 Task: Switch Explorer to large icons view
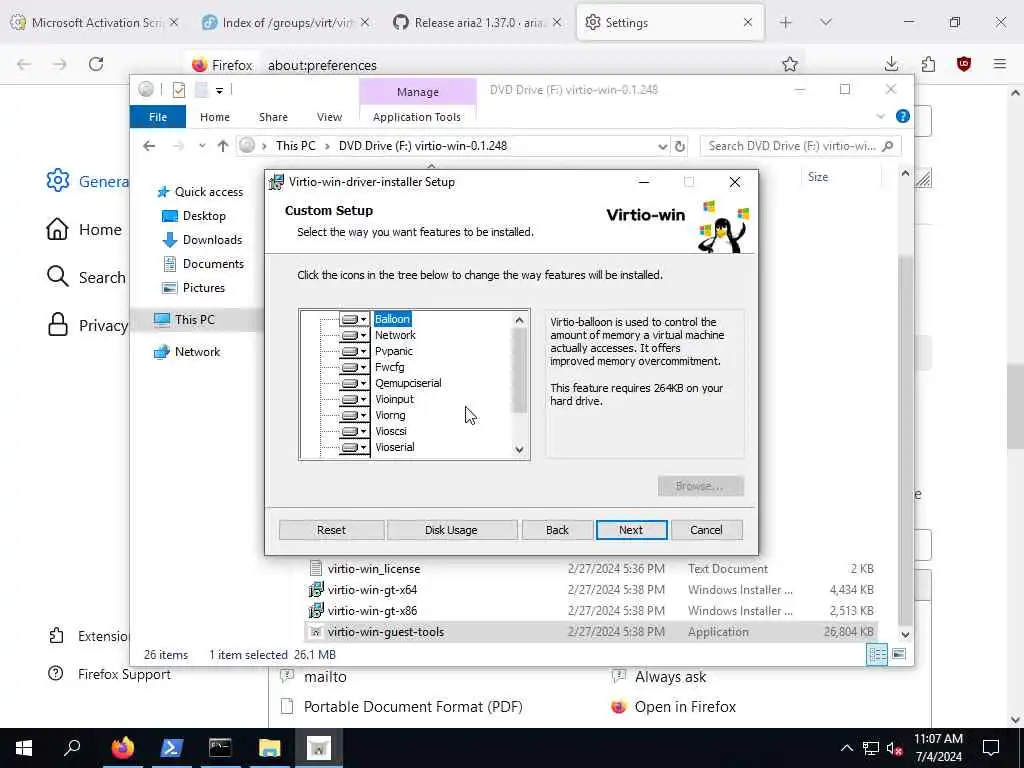click(899, 654)
